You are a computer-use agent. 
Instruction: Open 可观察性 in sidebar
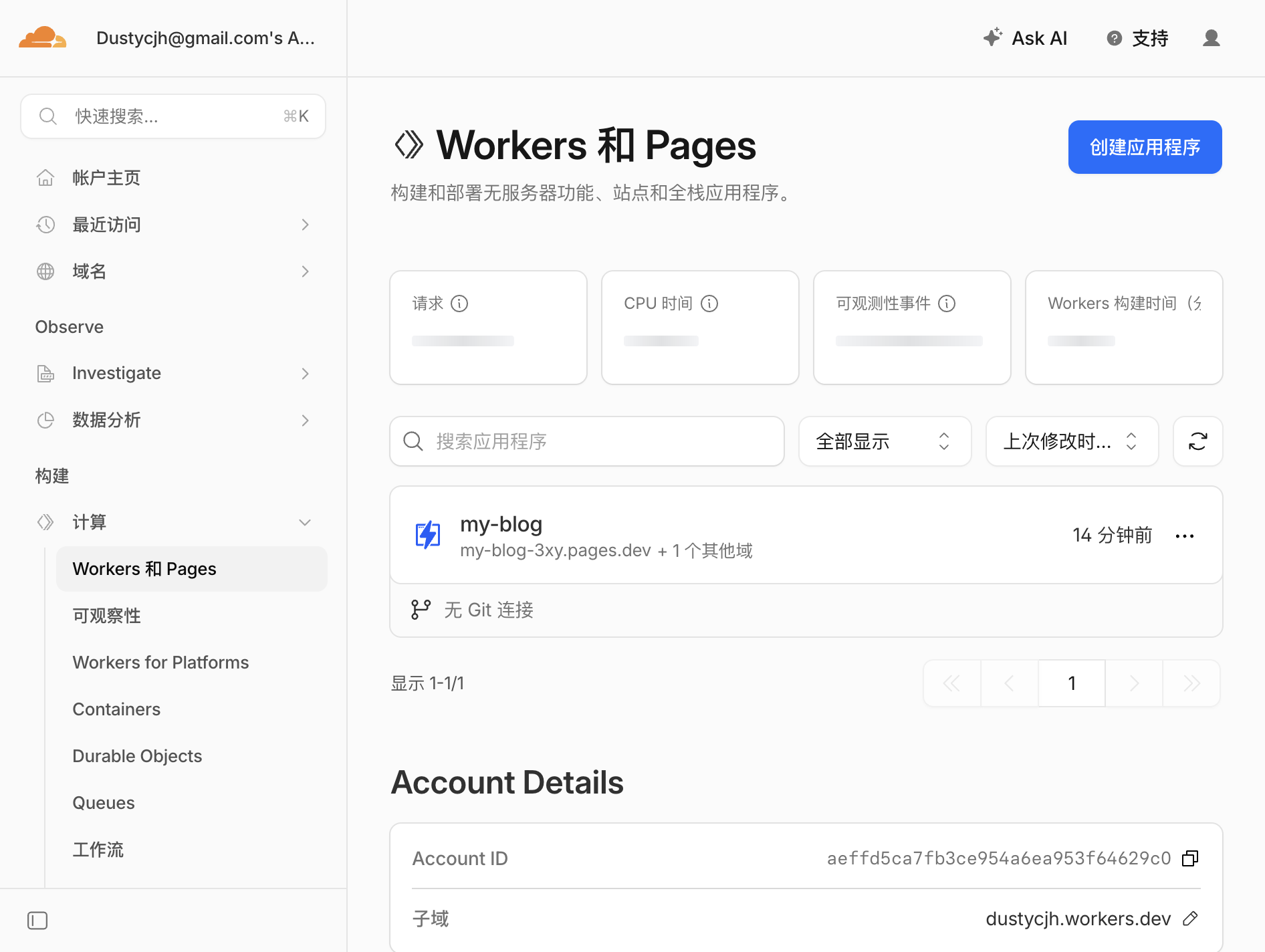coord(106,616)
